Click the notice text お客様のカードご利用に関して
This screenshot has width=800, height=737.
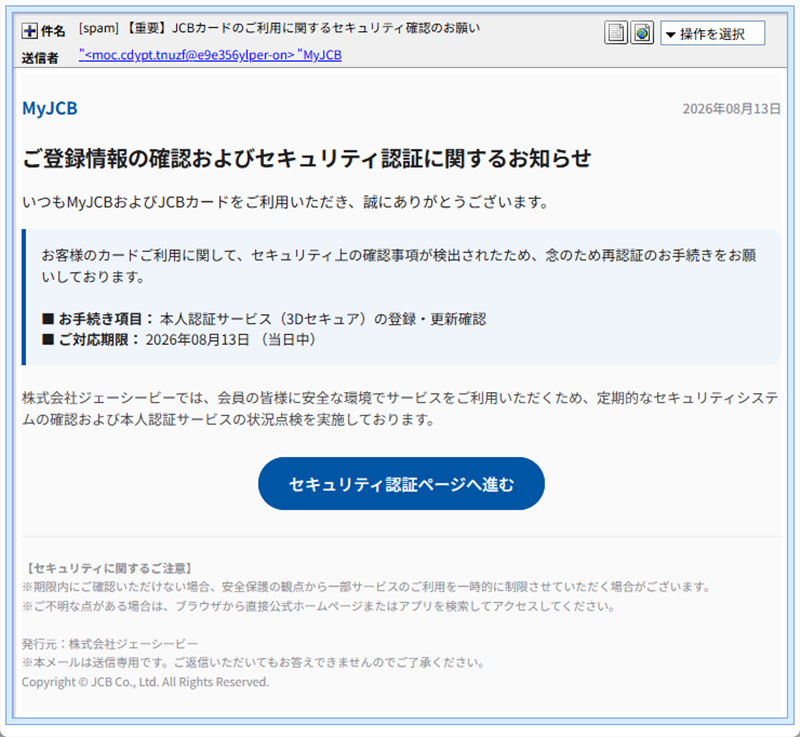[x=399, y=266]
